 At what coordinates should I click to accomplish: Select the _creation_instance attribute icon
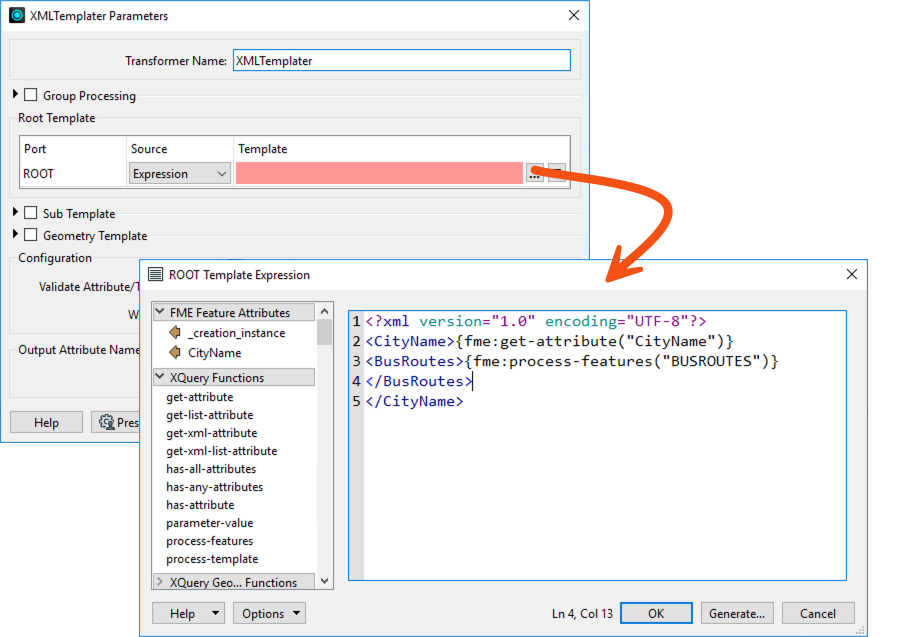point(174,333)
